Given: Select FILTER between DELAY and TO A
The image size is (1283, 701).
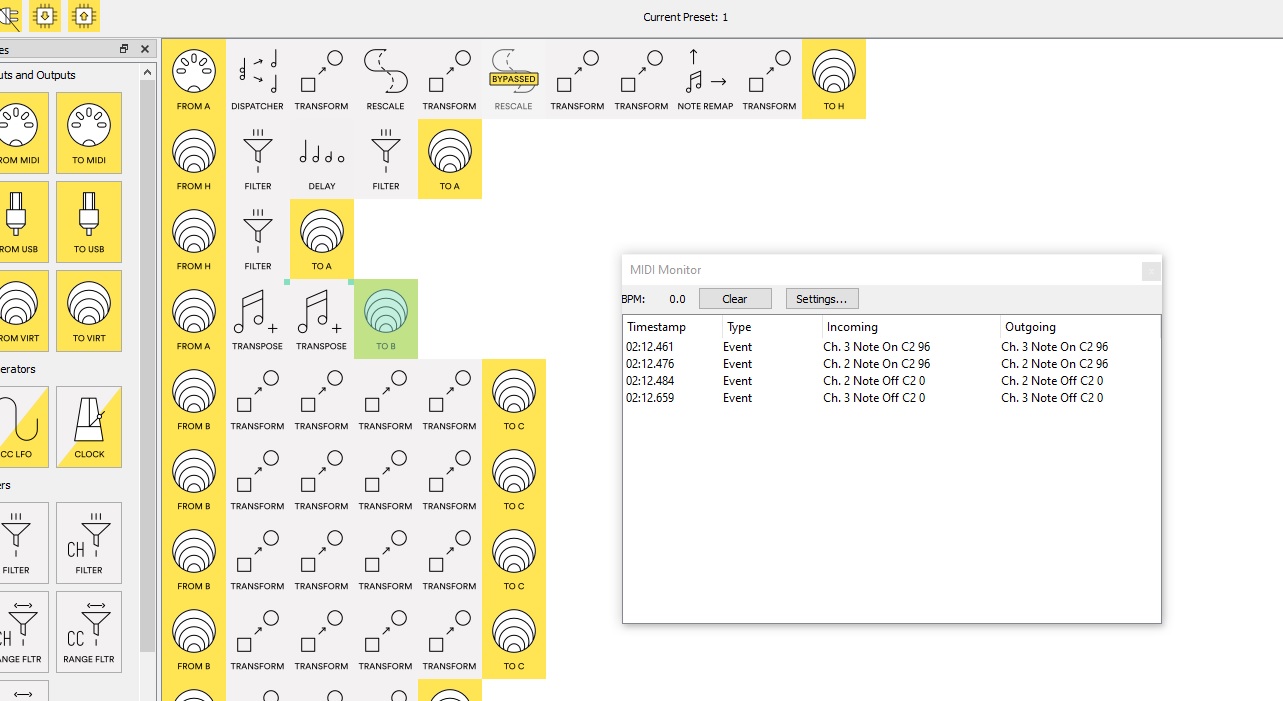Looking at the screenshot, I should 386,159.
